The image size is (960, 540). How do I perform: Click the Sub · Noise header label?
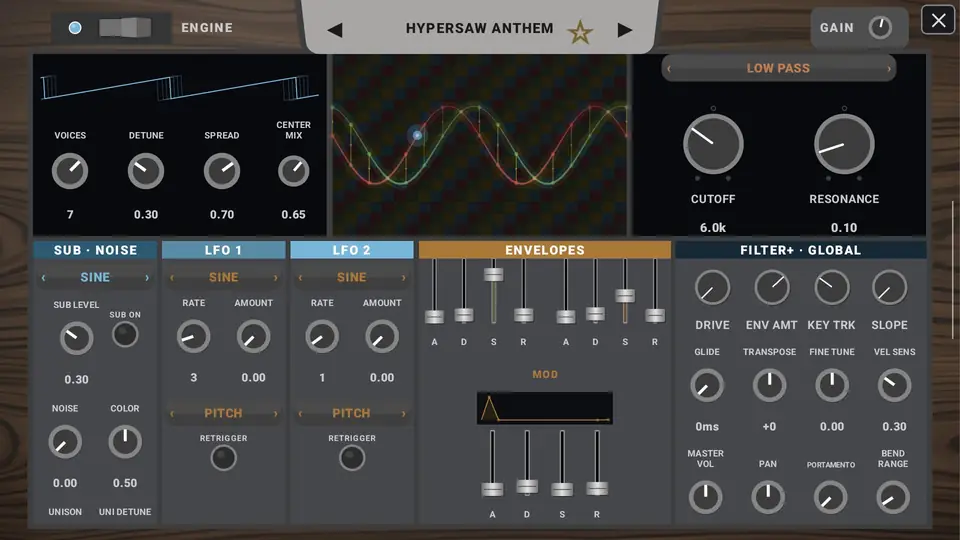click(x=96, y=250)
